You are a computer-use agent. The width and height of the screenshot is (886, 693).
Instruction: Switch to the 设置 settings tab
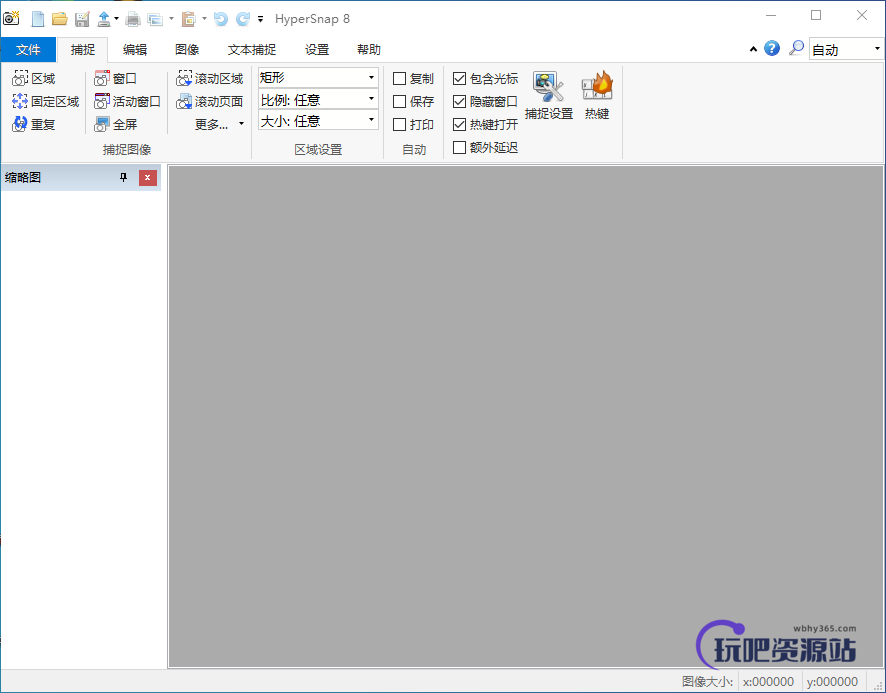click(317, 50)
